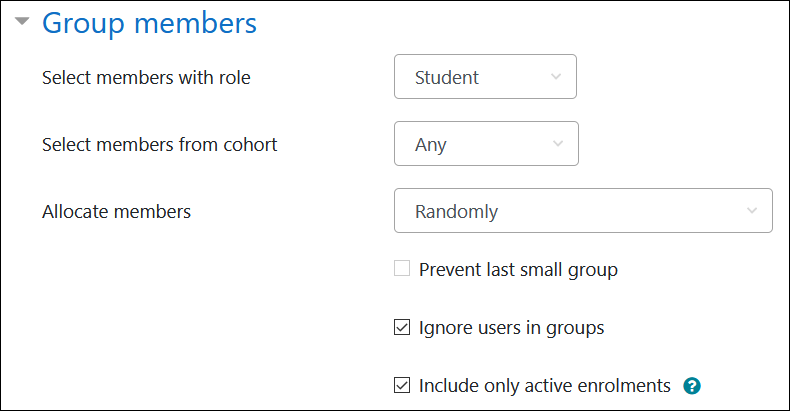Open help icon beside active enrolments
Viewport: 790px width, 411px height.
[x=690, y=385]
